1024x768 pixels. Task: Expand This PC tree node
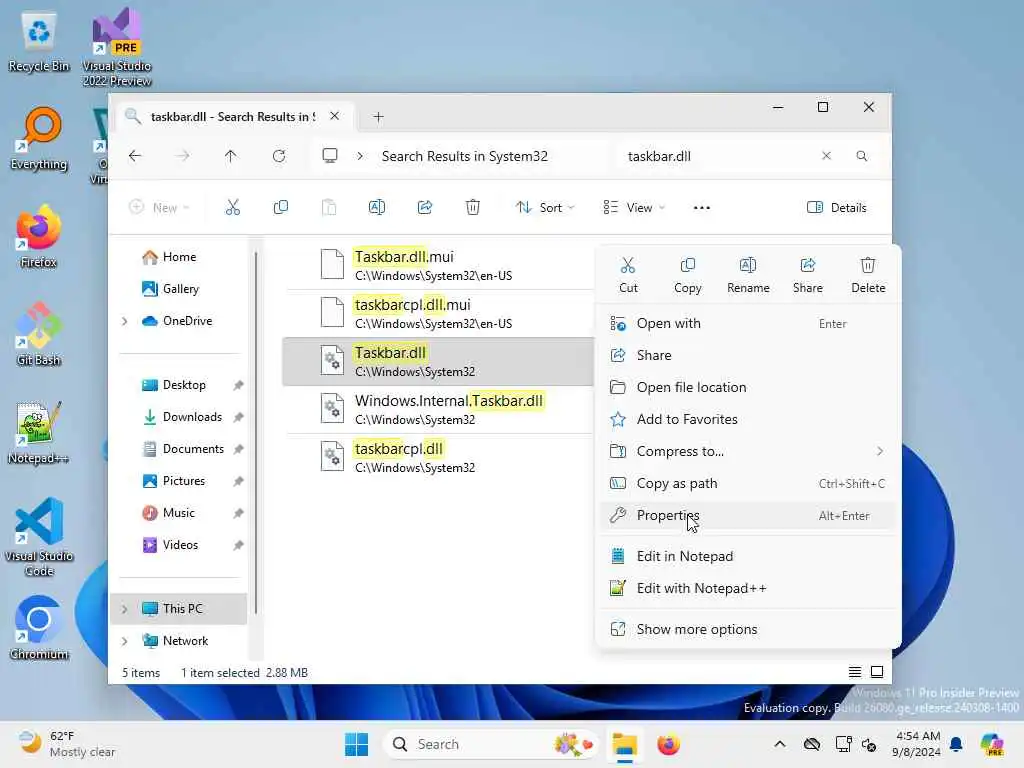click(x=125, y=609)
